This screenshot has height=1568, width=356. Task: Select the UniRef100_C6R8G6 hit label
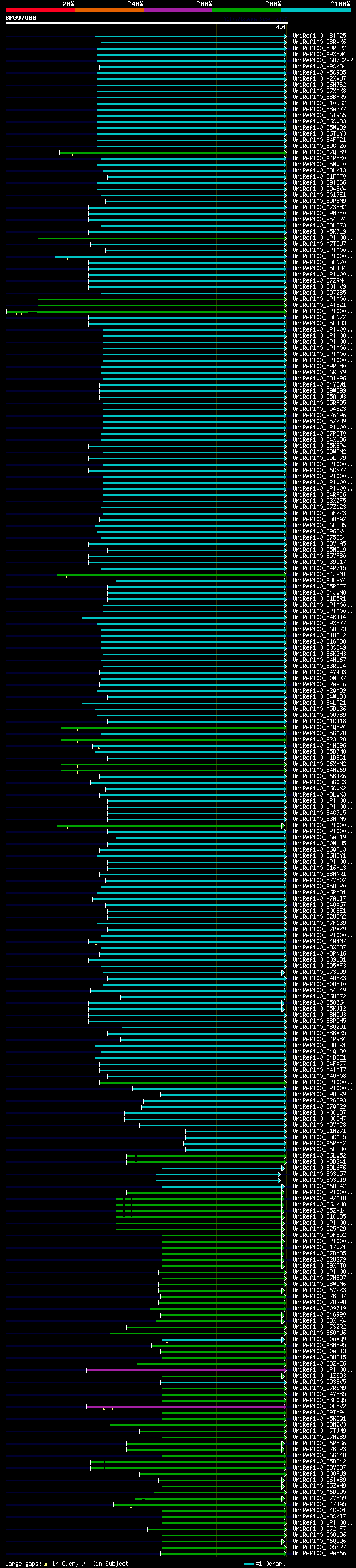coord(319,1443)
